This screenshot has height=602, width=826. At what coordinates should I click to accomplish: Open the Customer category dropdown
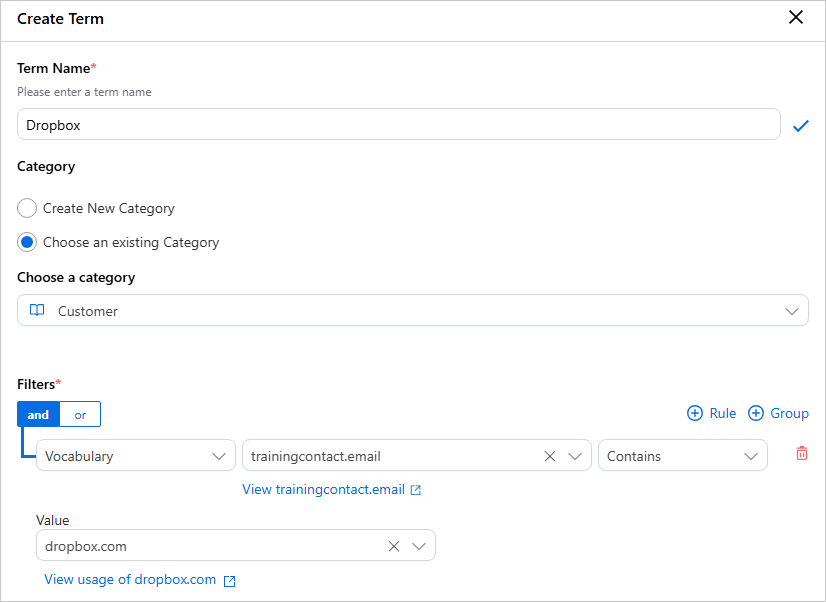tap(412, 310)
